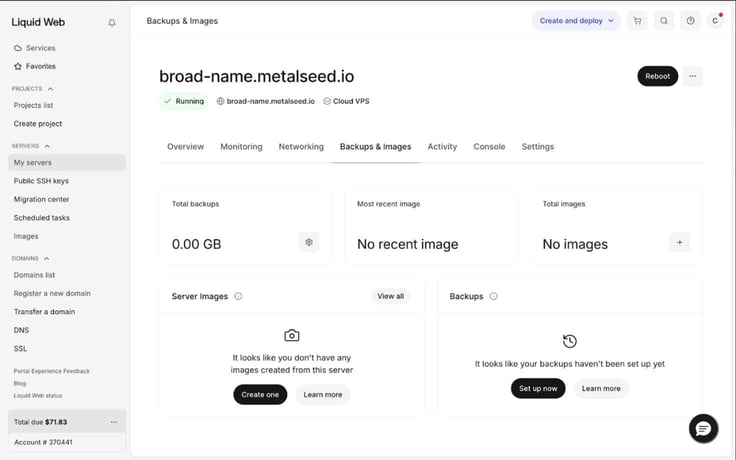Open Migration center
This screenshot has height=460, width=736.
(41, 199)
